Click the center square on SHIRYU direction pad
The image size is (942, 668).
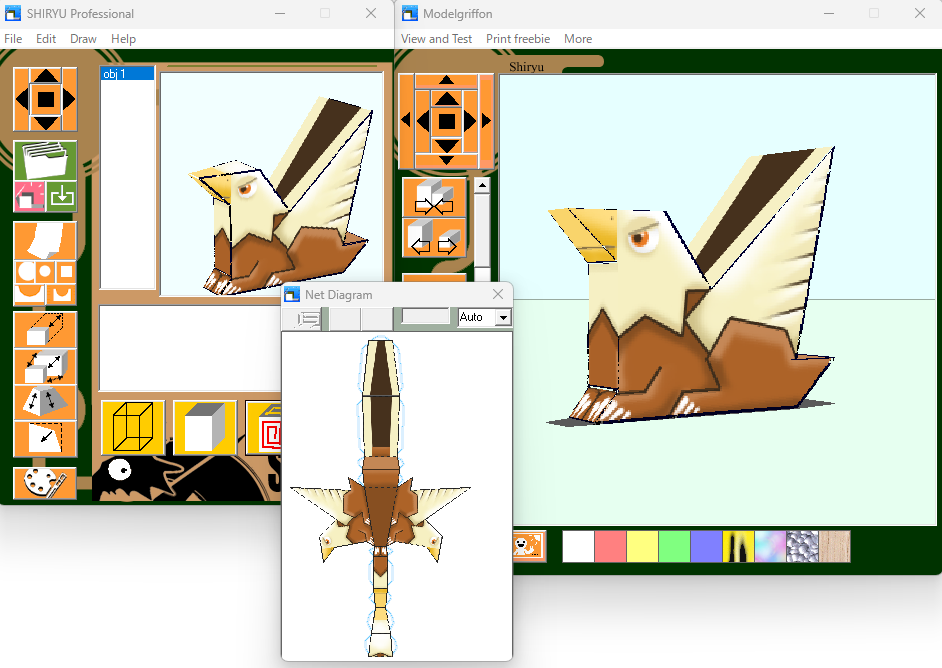[x=46, y=99]
